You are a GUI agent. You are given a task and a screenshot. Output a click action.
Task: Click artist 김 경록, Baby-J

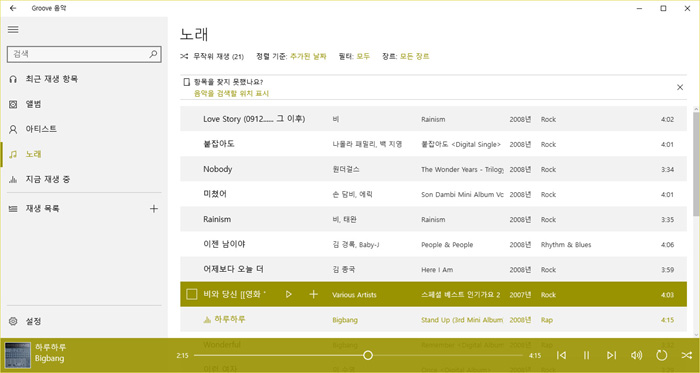tap(356, 245)
